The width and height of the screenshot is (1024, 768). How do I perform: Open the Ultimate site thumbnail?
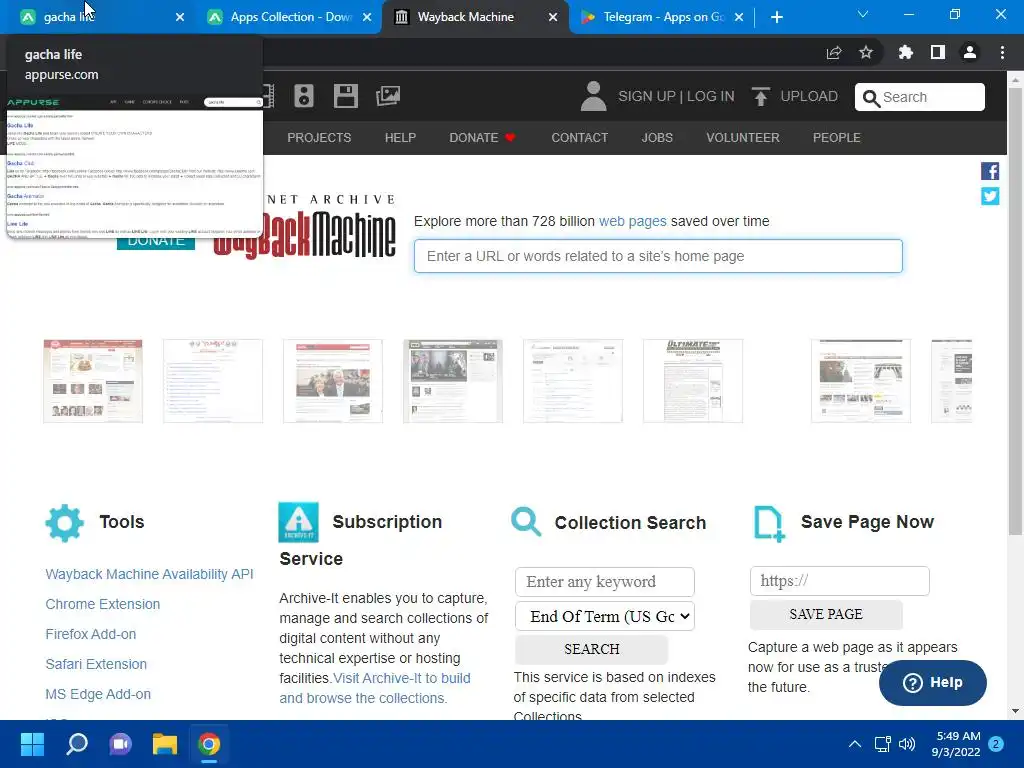(693, 381)
